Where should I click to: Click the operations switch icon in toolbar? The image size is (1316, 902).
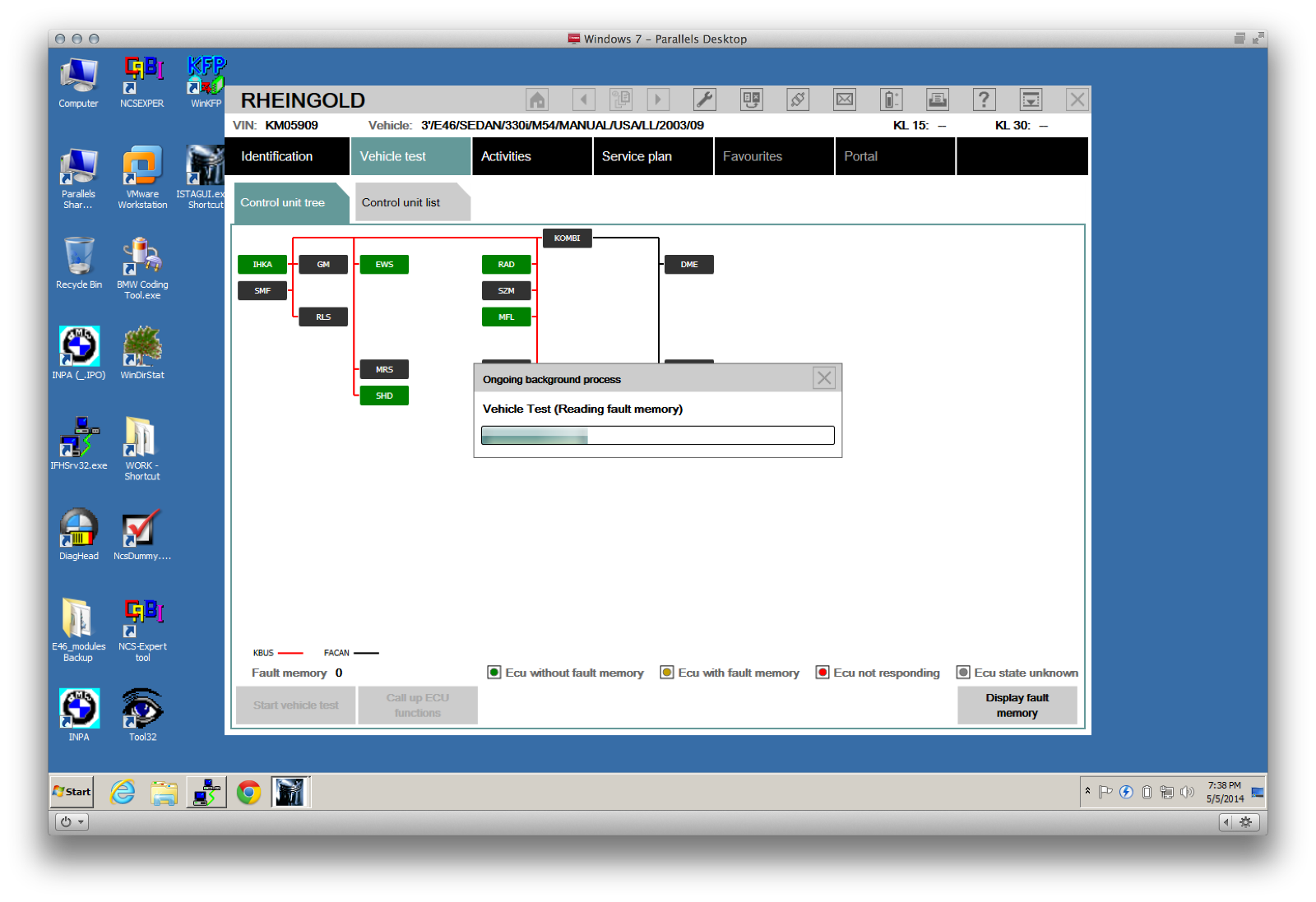pyautogui.click(x=752, y=100)
